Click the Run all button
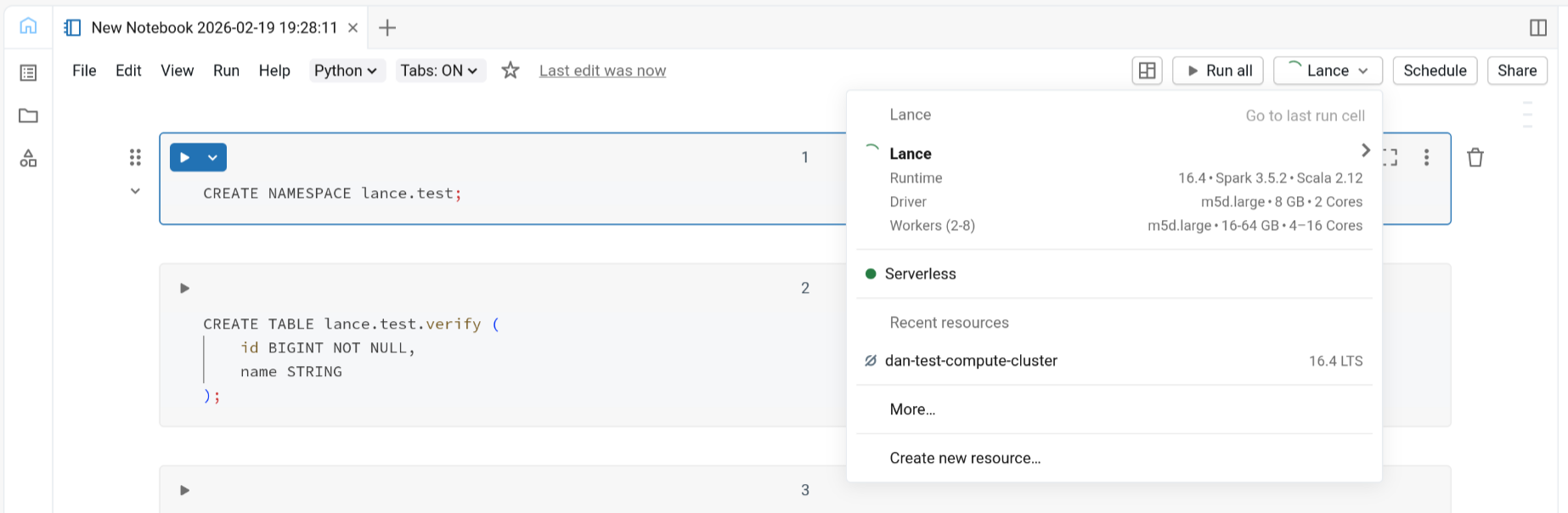This screenshot has width=1568, height=513. click(x=1218, y=70)
